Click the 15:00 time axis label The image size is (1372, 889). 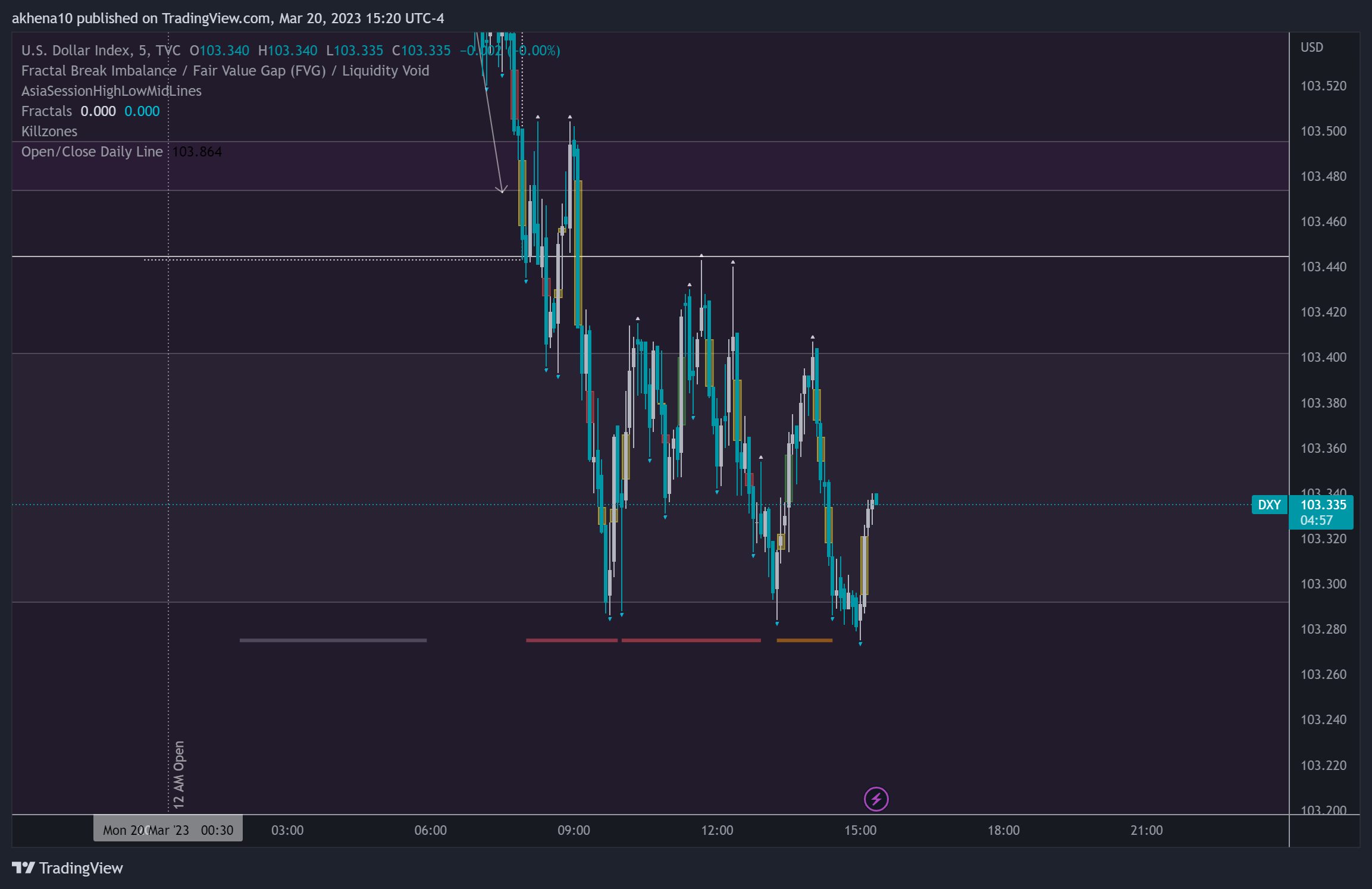(860, 830)
